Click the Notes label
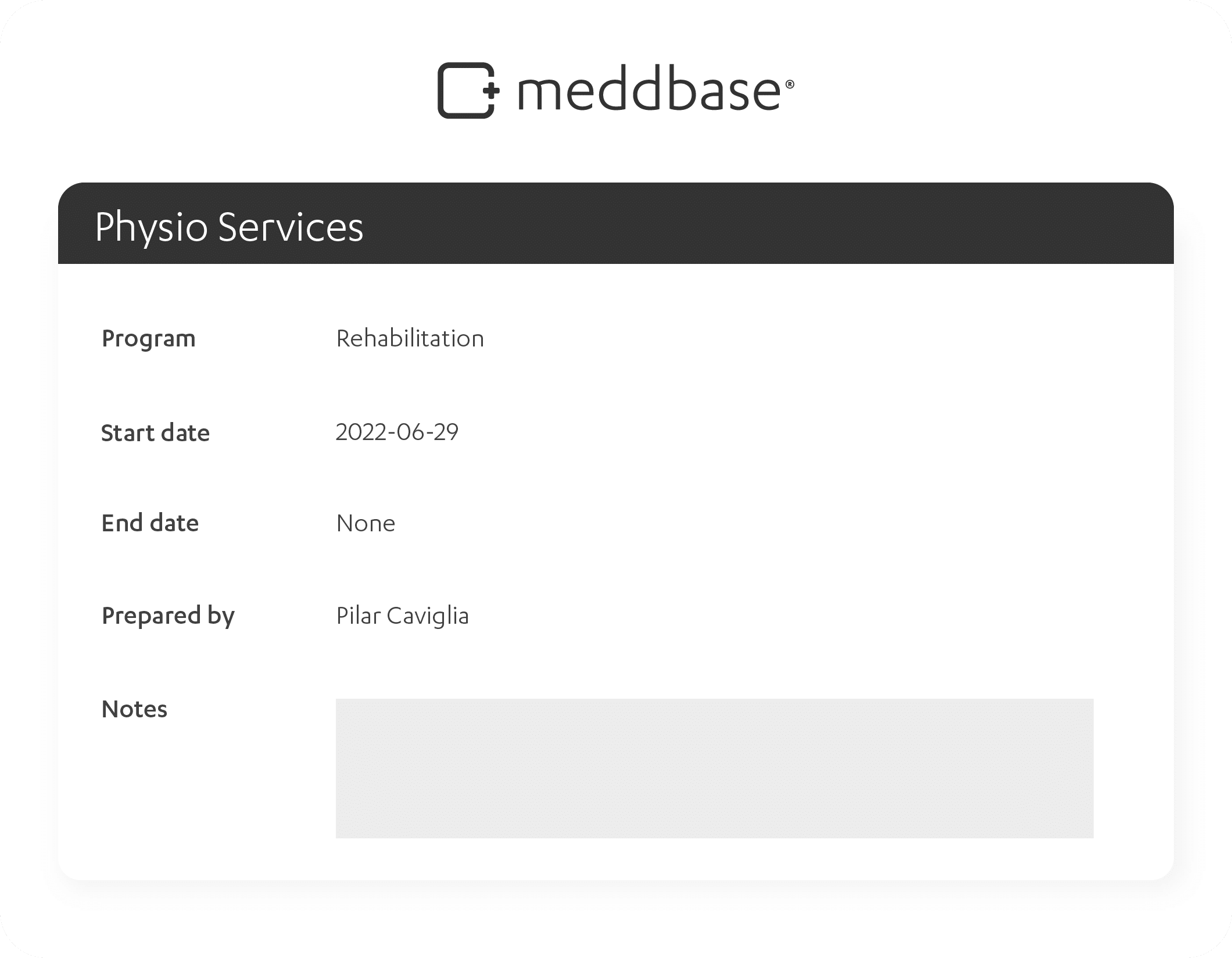This screenshot has height=958, width=1232. 134,709
